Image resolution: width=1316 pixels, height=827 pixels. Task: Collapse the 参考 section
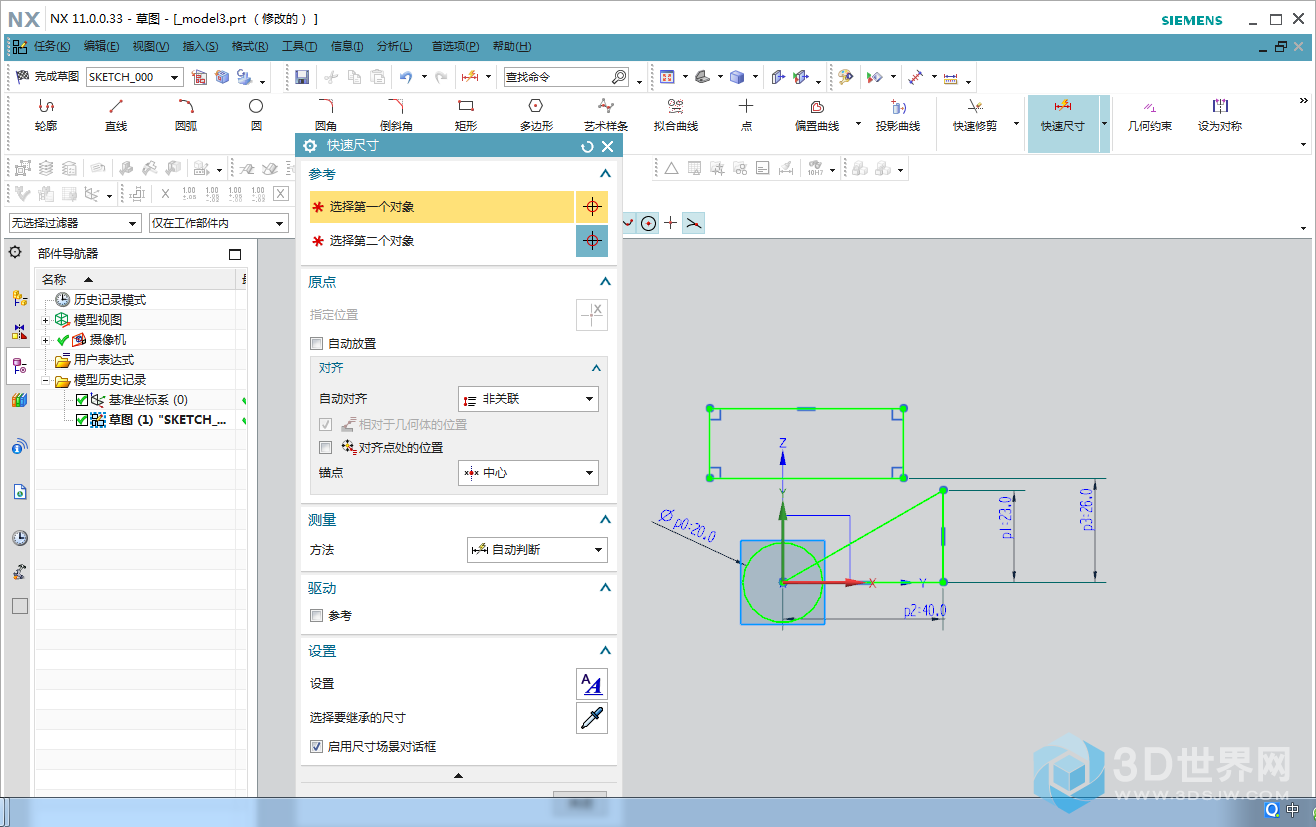click(x=604, y=174)
